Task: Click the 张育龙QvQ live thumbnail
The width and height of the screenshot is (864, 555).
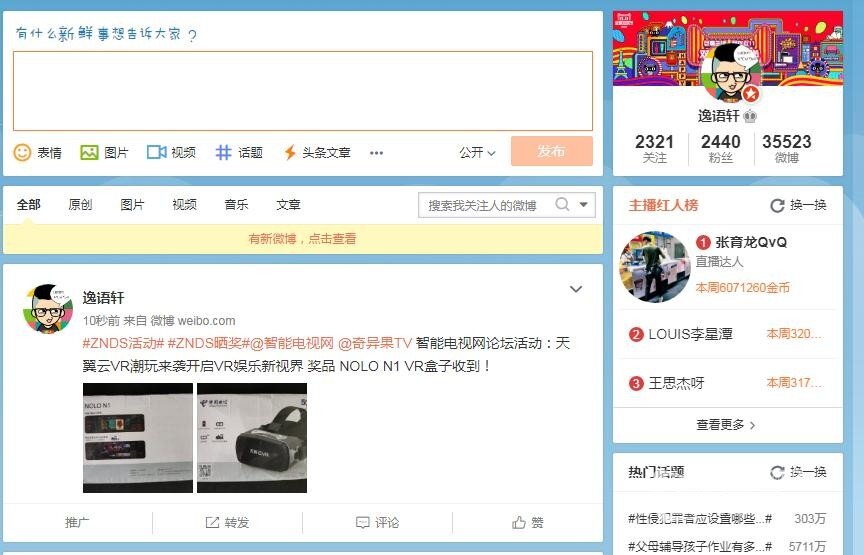Action: (x=655, y=267)
